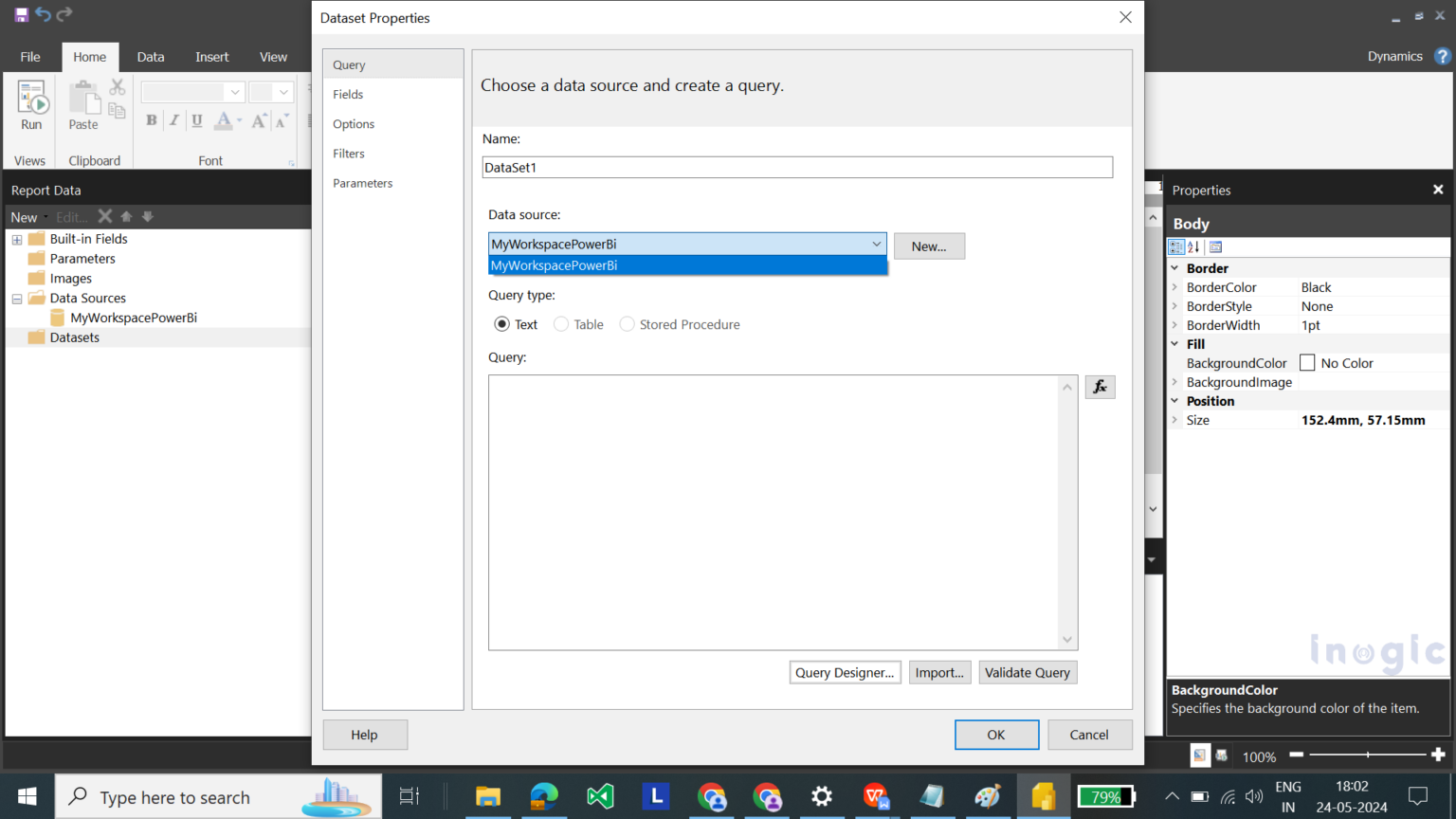Collapse the Data Sources folder

click(x=16, y=298)
